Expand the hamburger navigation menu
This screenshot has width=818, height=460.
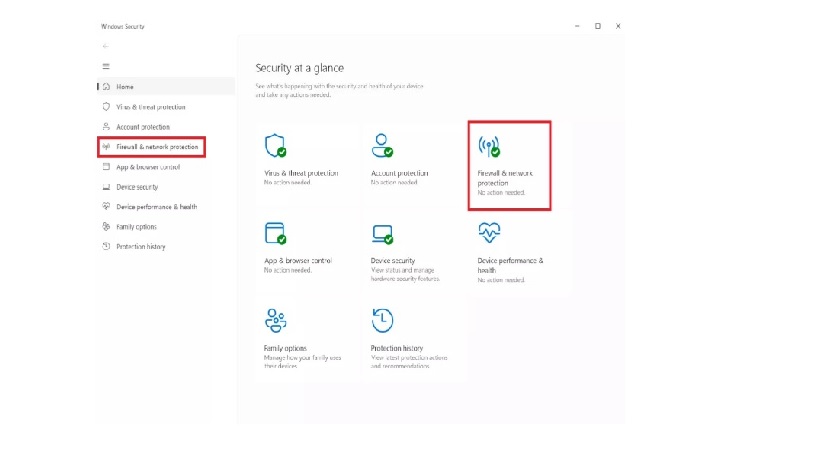(x=106, y=66)
